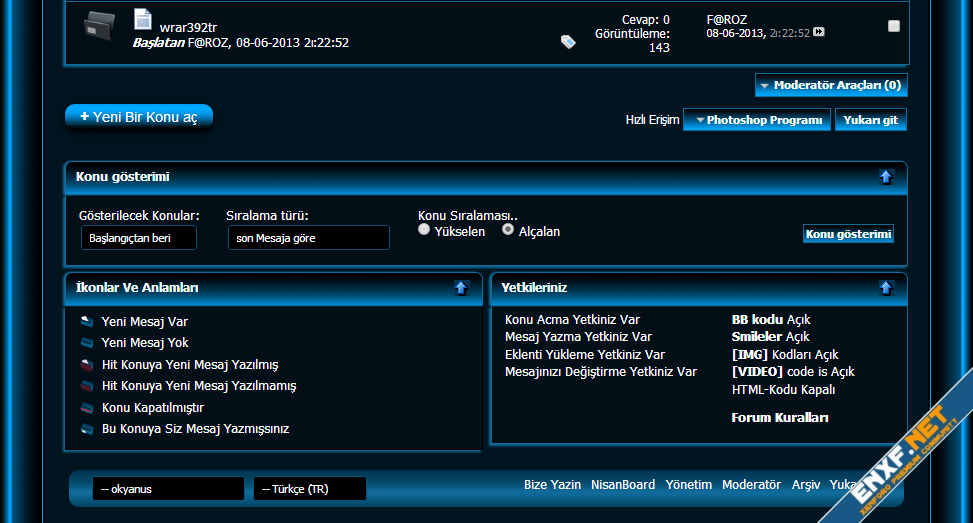973x523 pixels.
Task: Tick the wrar392tr thread selection checkbox
Action: tap(894, 26)
